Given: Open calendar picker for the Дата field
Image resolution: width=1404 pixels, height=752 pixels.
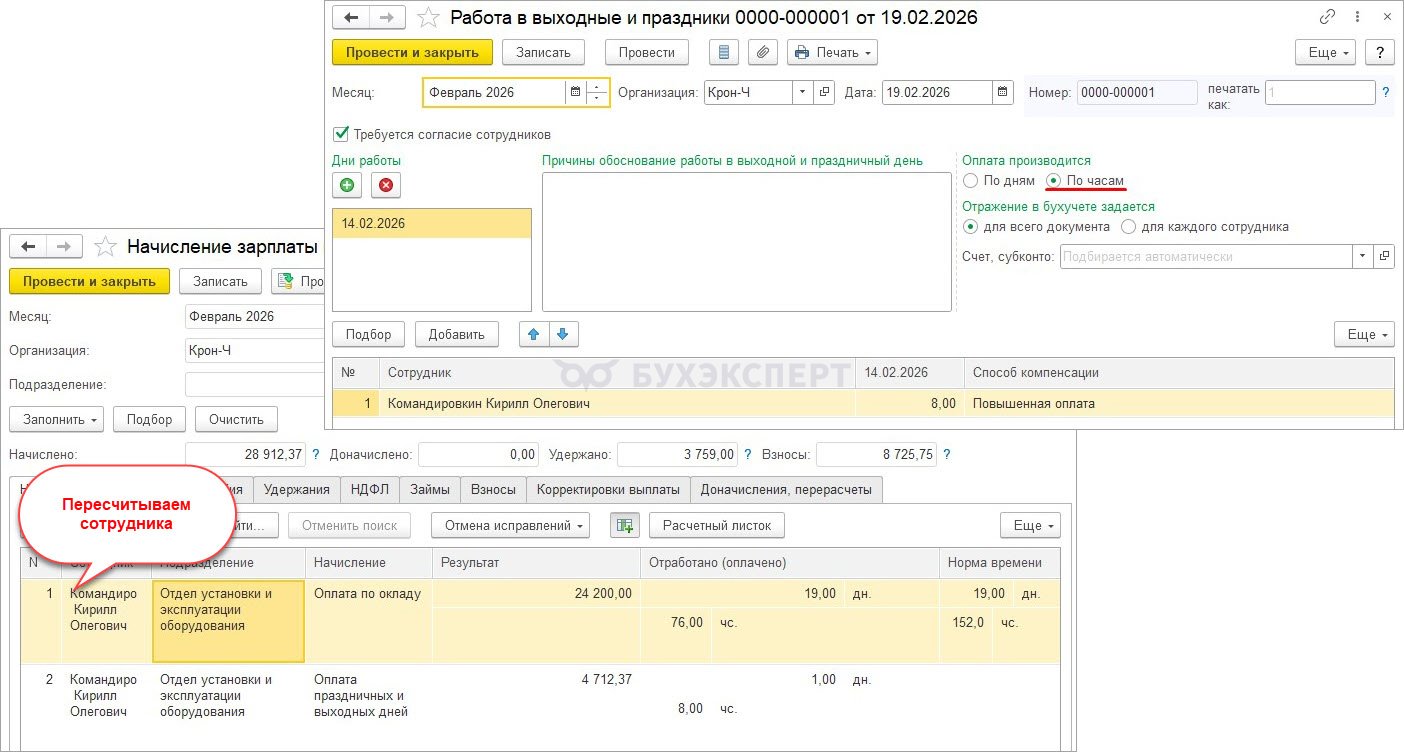Looking at the screenshot, I should point(1003,93).
